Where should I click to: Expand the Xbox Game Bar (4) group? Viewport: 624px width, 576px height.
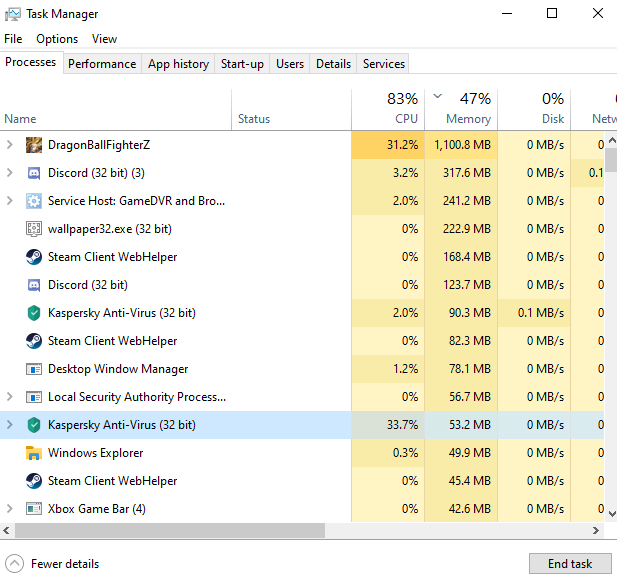10,509
